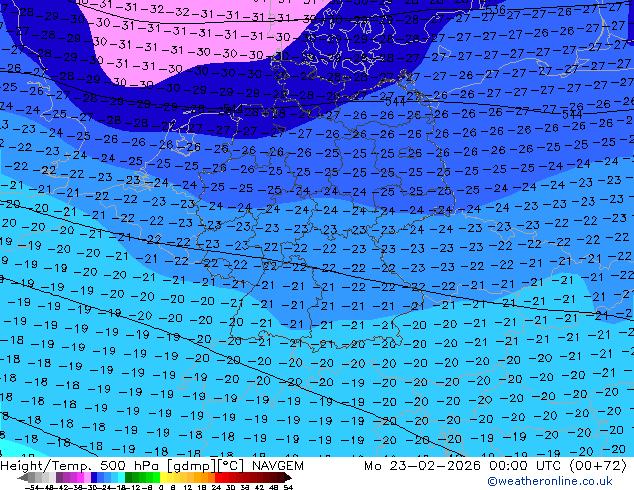
Task: Click the '[gdmp]' unit label
Action: coord(192,466)
